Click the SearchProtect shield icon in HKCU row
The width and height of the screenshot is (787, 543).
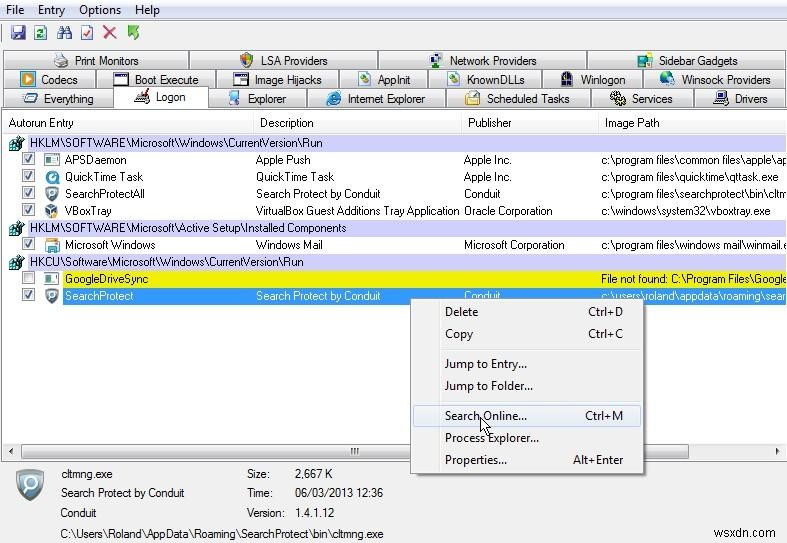(52, 296)
